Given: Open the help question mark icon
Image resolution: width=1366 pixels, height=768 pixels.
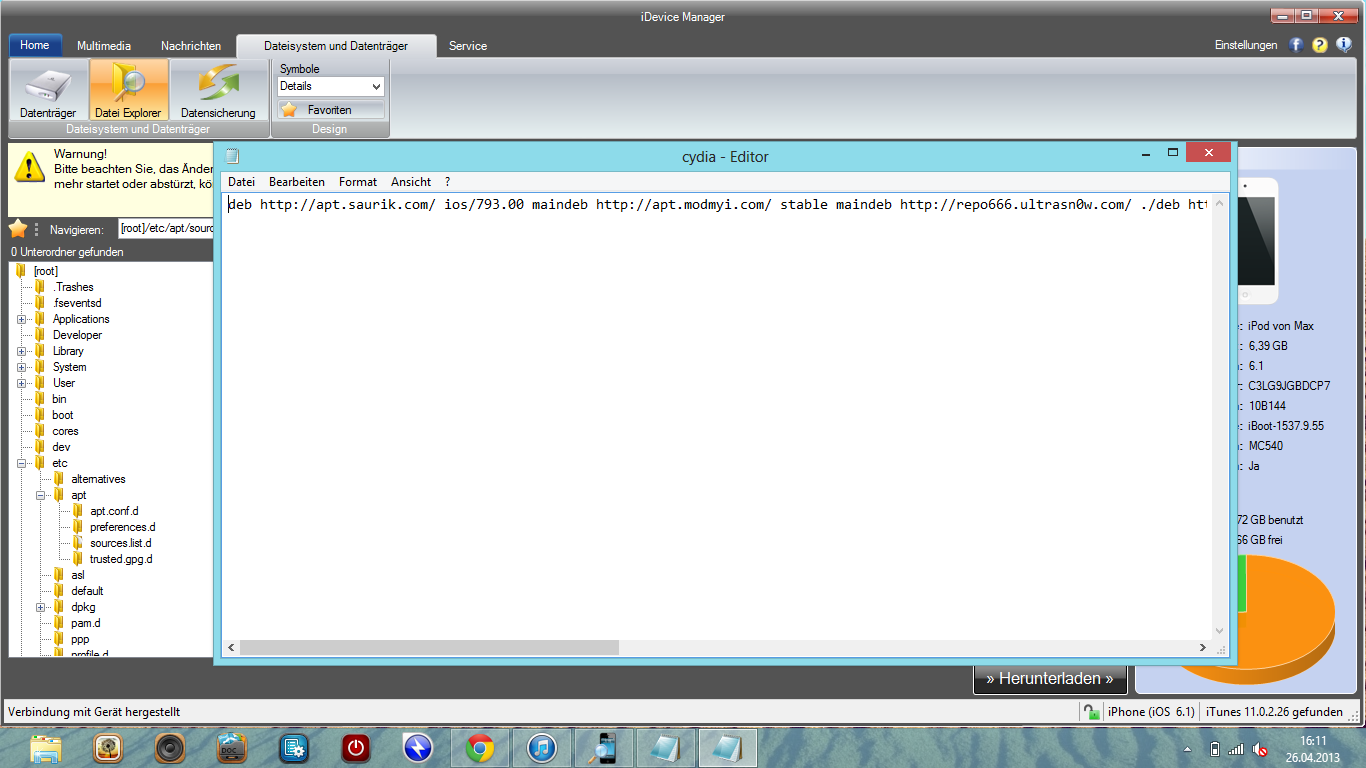Looking at the screenshot, I should pos(1320,45).
